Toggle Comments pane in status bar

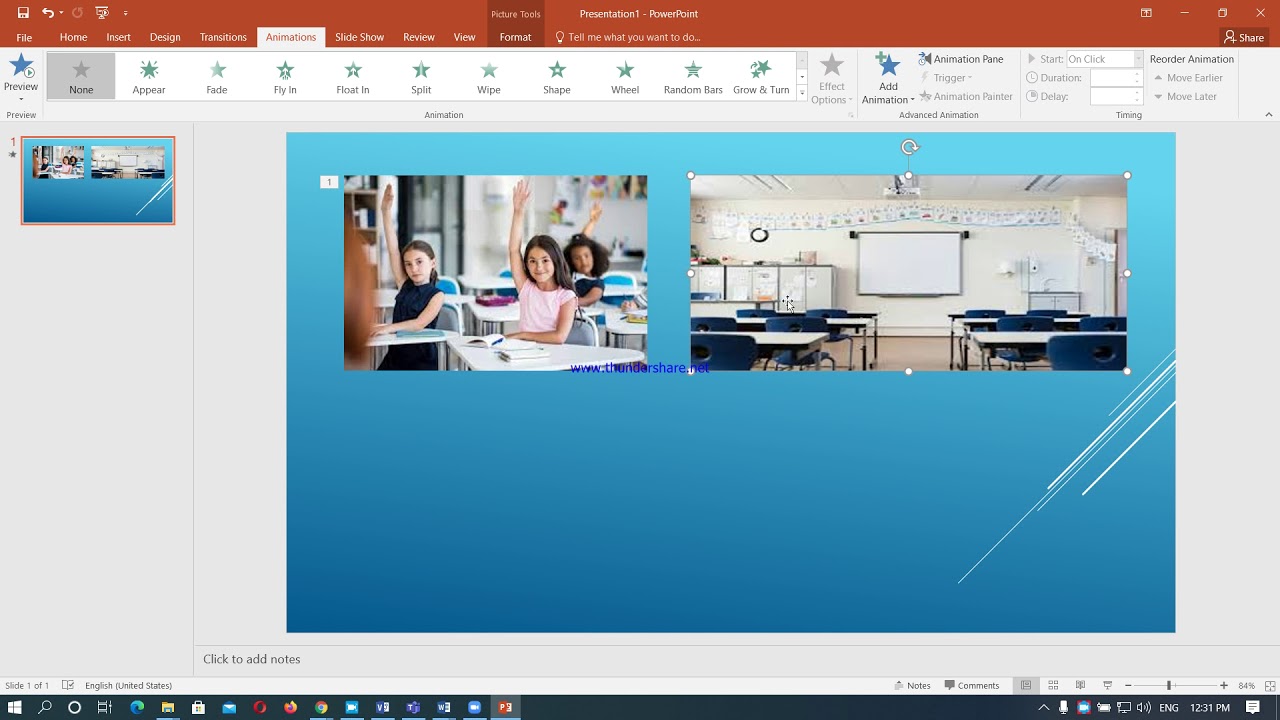pyautogui.click(x=970, y=685)
